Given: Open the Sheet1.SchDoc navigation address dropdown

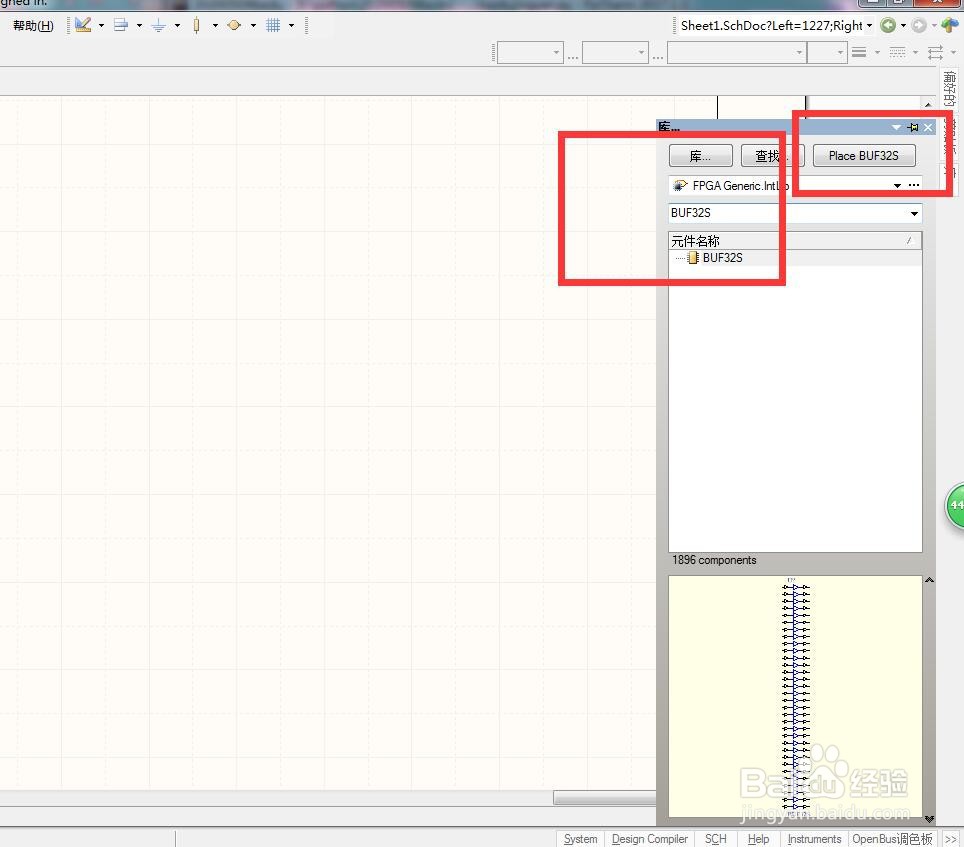Looking at the screenshot, I should (869, 26).
